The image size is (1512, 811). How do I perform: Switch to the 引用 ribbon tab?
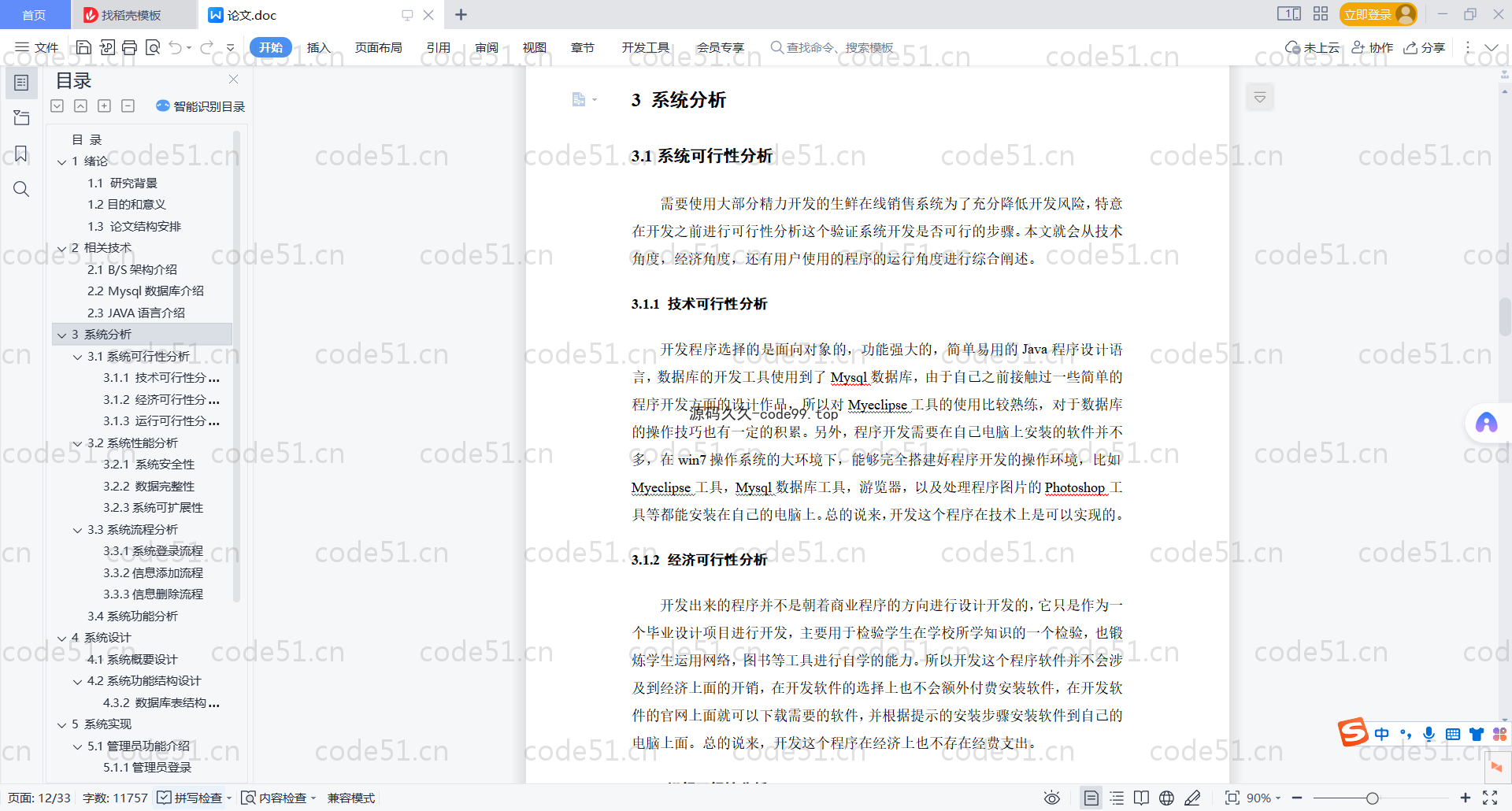[438, 47]
